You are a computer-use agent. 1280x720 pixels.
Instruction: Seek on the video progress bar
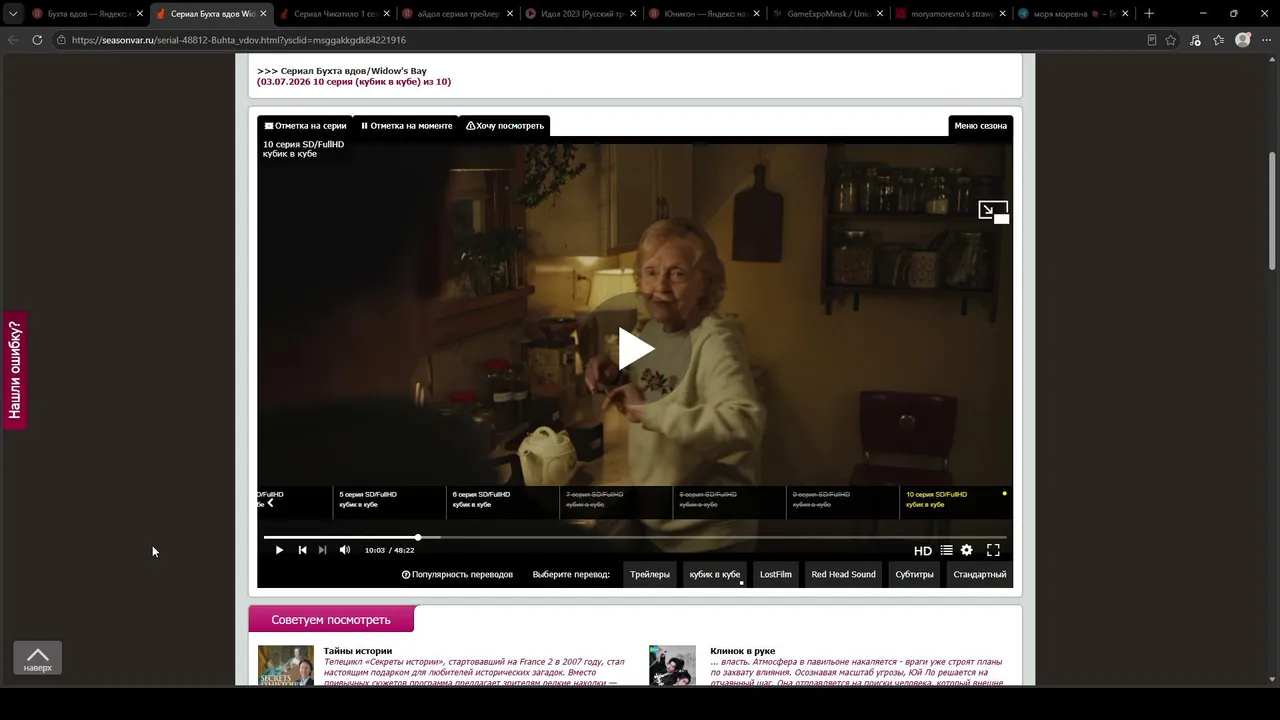point(634,538)
